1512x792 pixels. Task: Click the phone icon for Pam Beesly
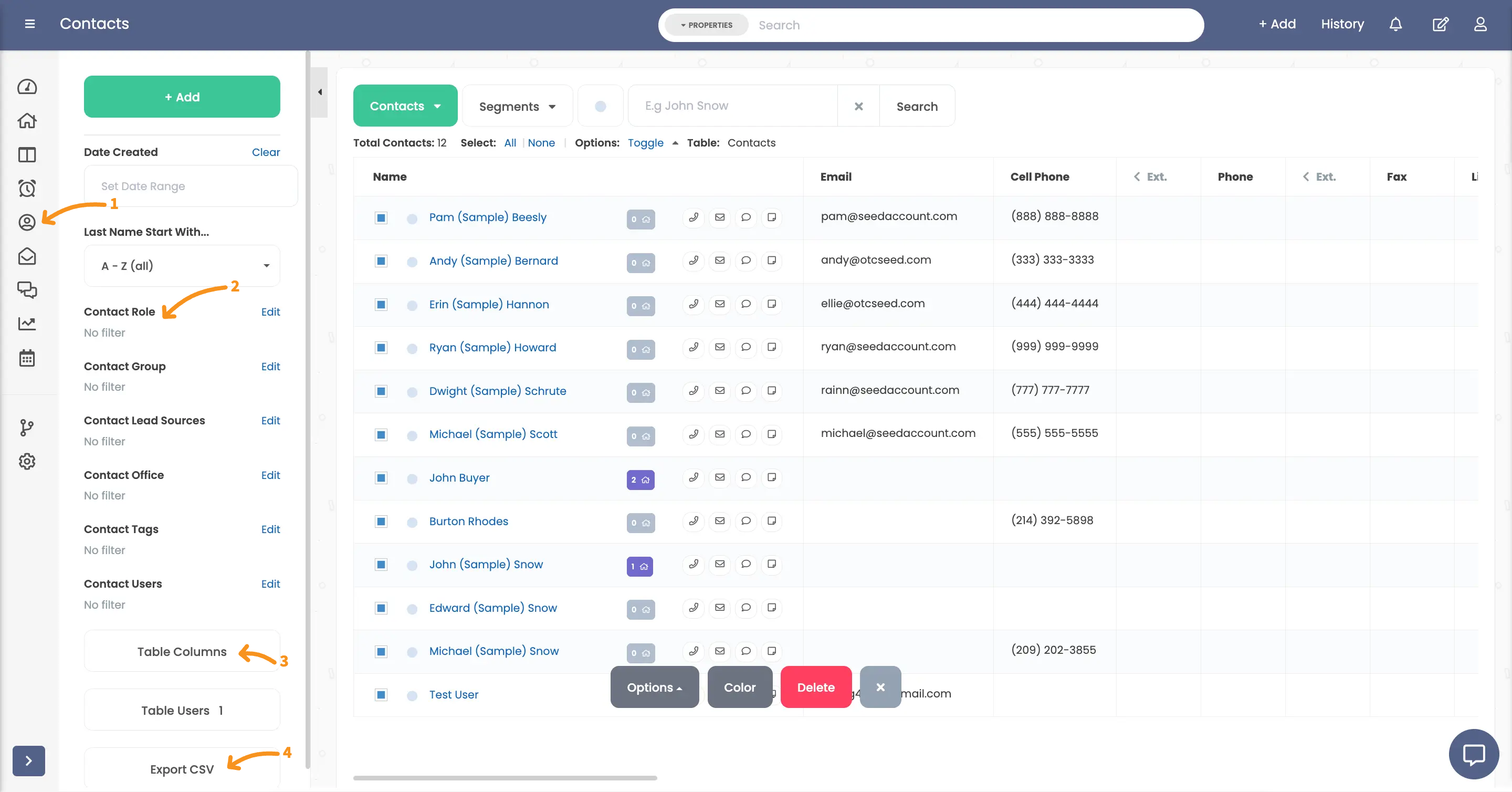[693, 217]
